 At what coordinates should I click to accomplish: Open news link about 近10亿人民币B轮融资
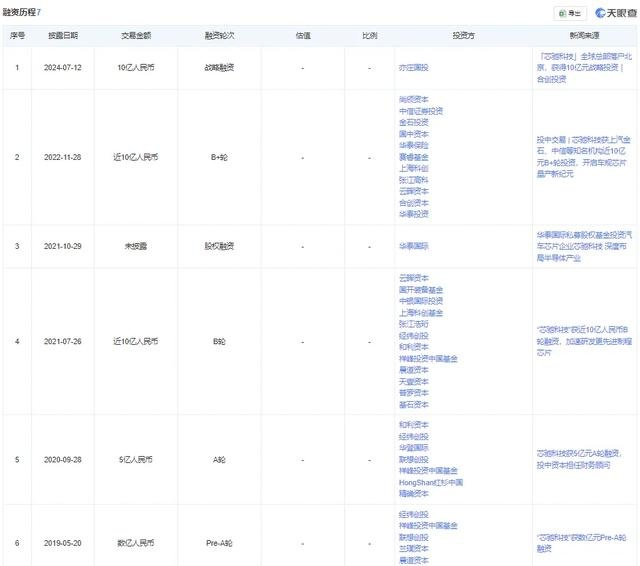click(x=584, y=341)
